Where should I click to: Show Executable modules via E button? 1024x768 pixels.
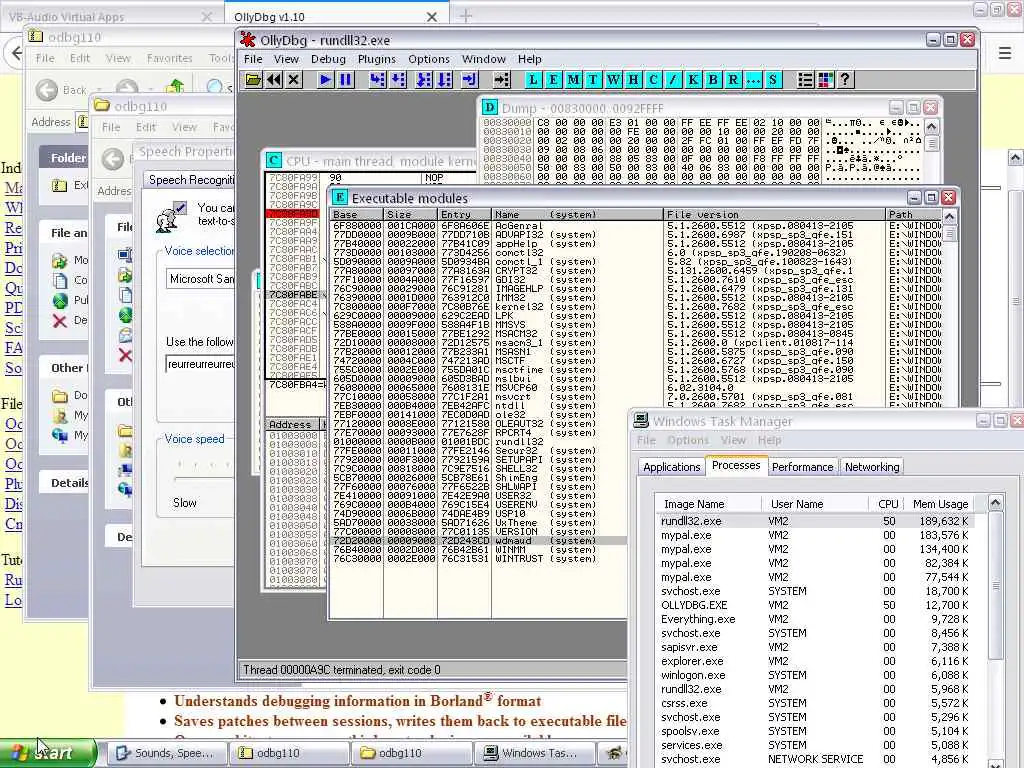point(553,80)
